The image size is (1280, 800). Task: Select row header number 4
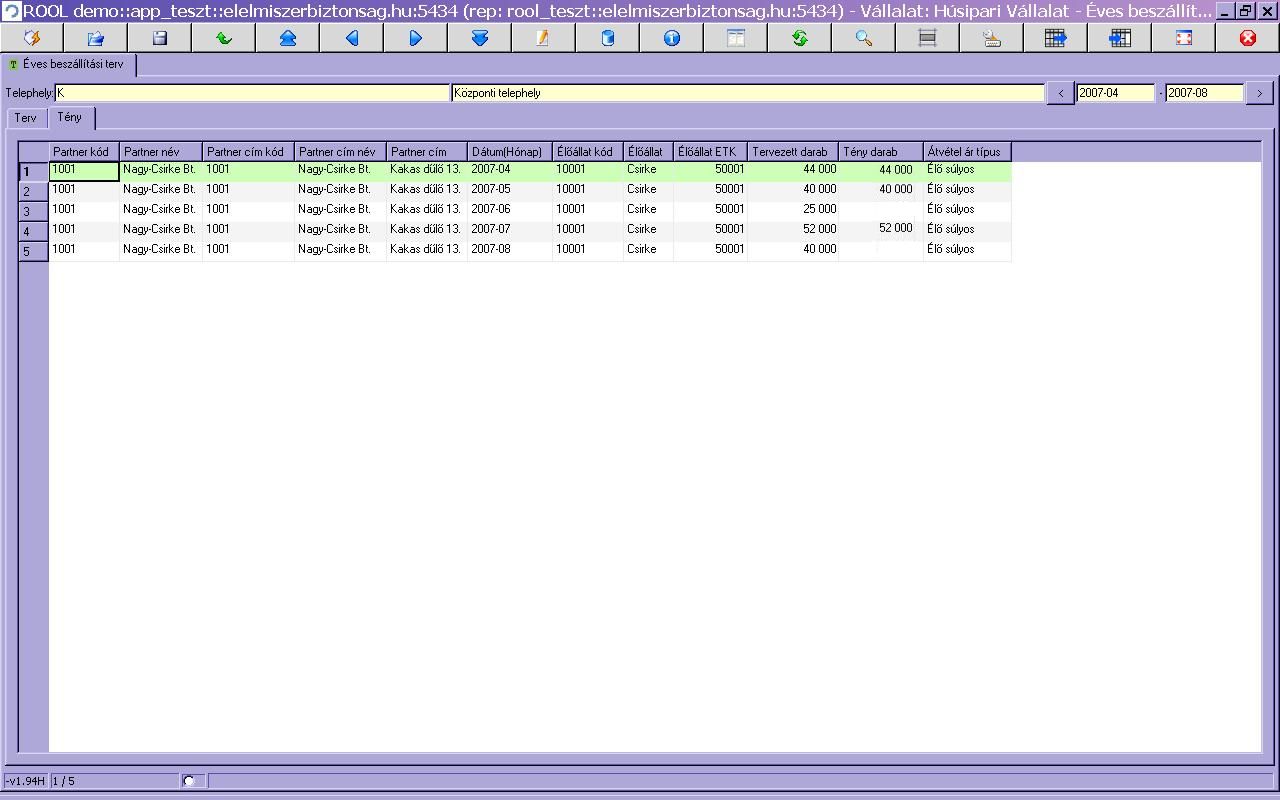(x=34, y=231)
